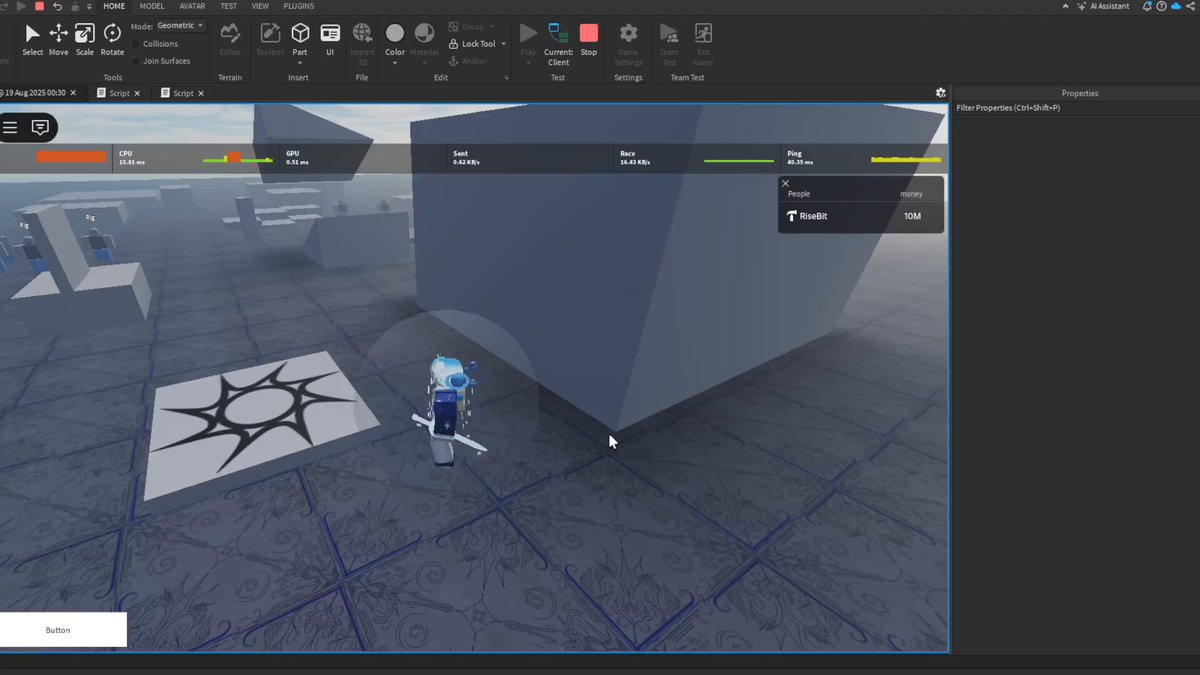Switch to the MODEL ribbon tab

point(152,6)
